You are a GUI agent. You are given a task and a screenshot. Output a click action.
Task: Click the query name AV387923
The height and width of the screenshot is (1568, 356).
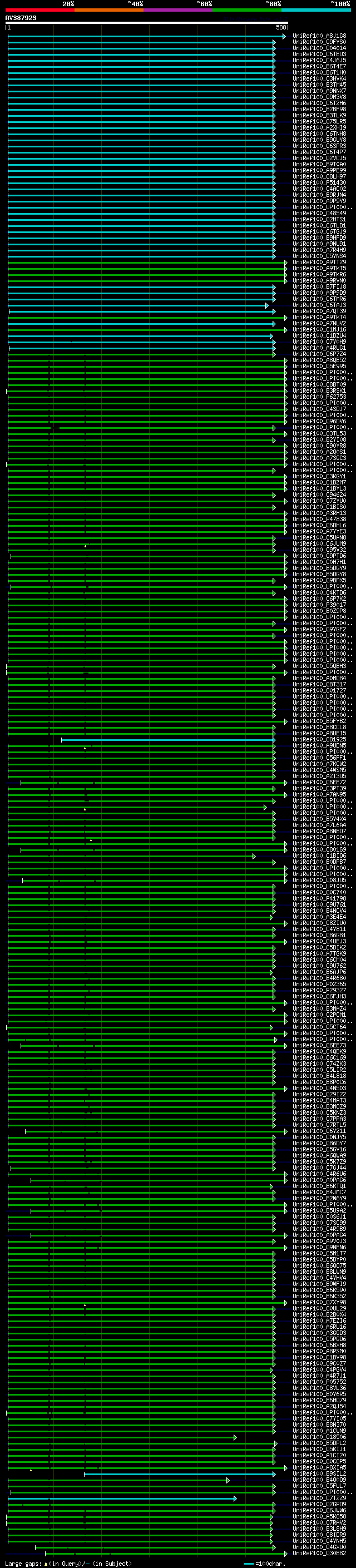coord(21,18)
